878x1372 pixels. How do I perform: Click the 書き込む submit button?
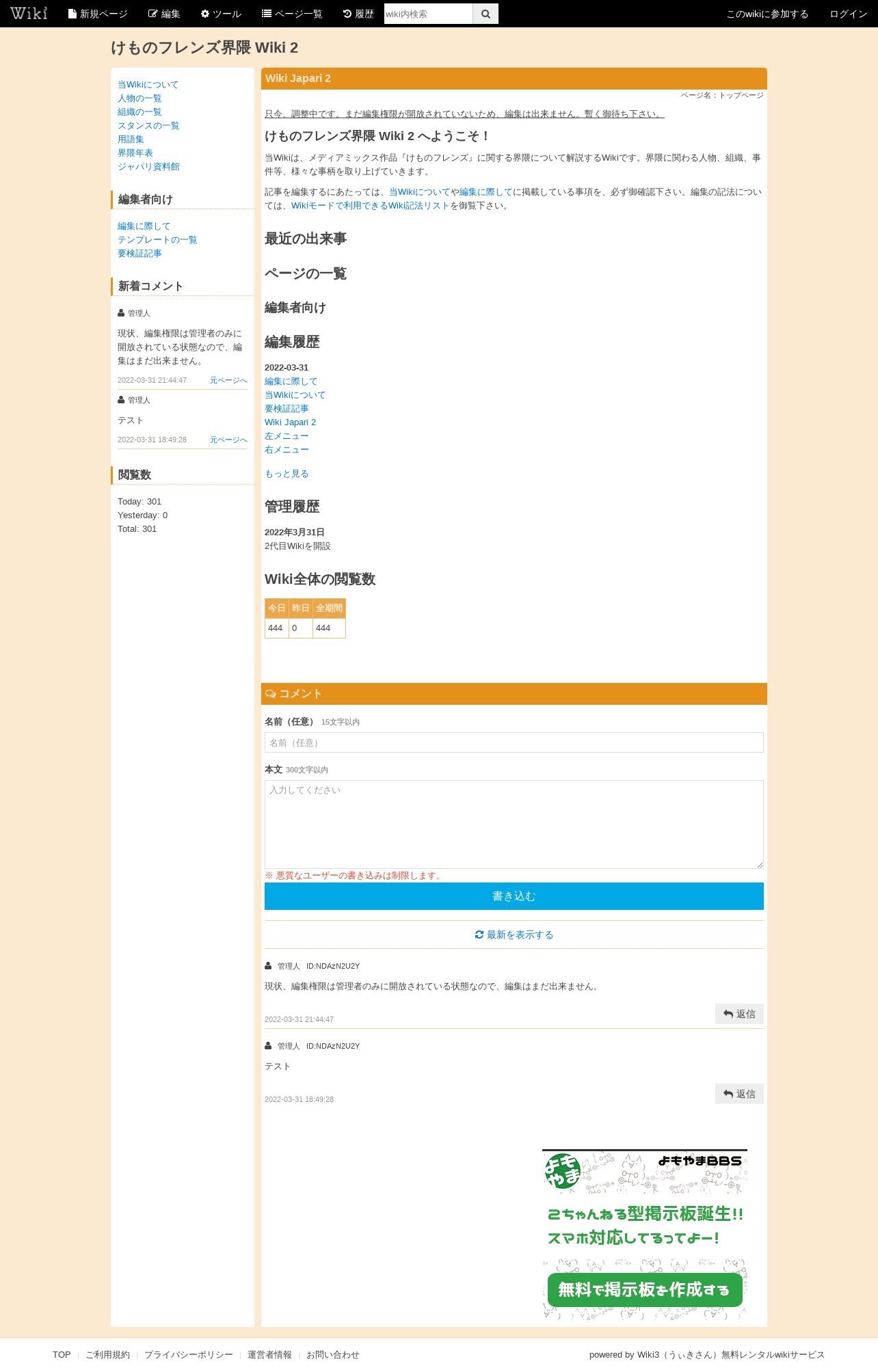pos(514,896)
